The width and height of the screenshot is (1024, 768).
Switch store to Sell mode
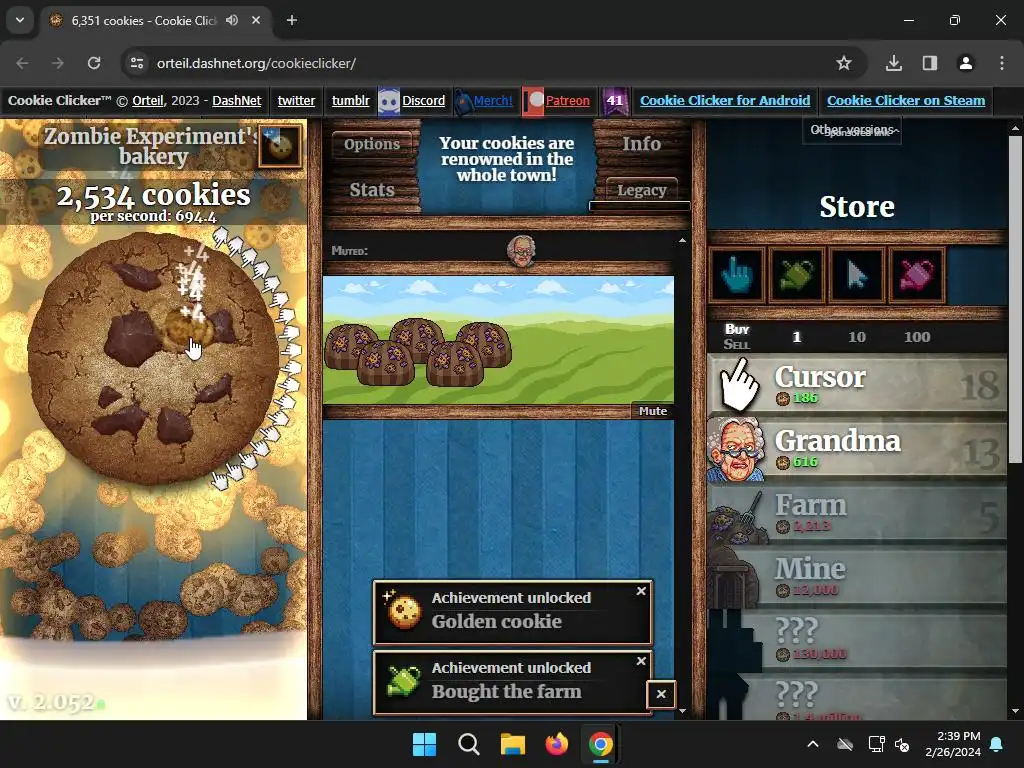coord(736,345)
